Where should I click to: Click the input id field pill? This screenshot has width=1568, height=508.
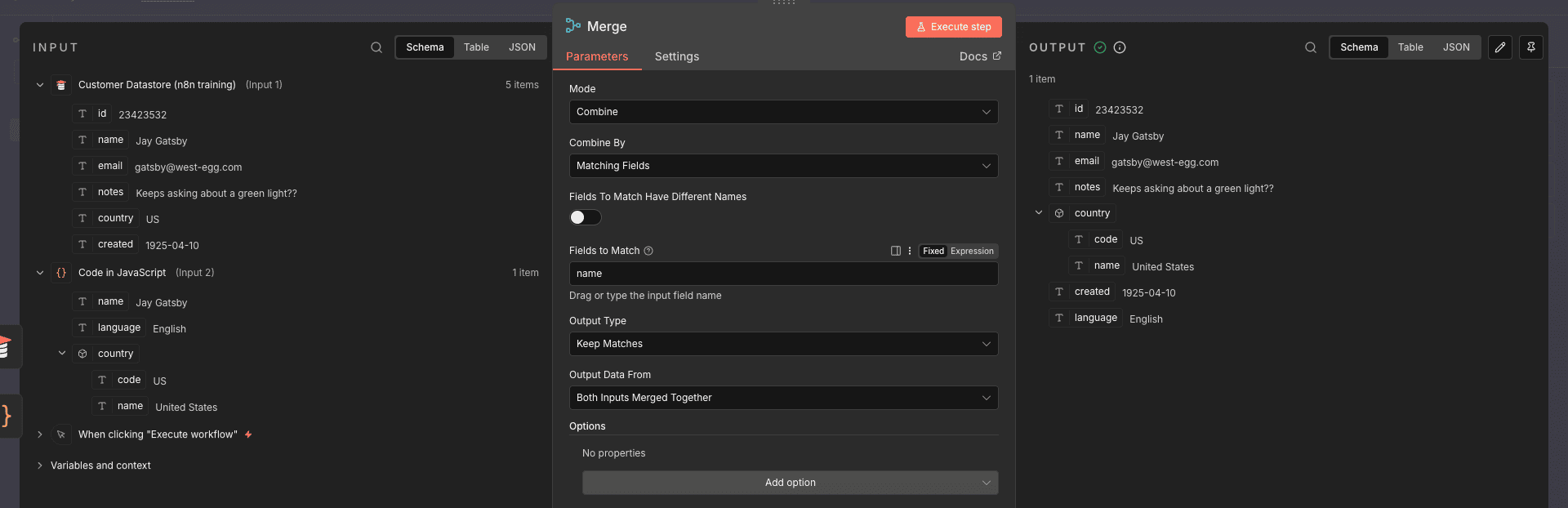(x=93, y=114)
